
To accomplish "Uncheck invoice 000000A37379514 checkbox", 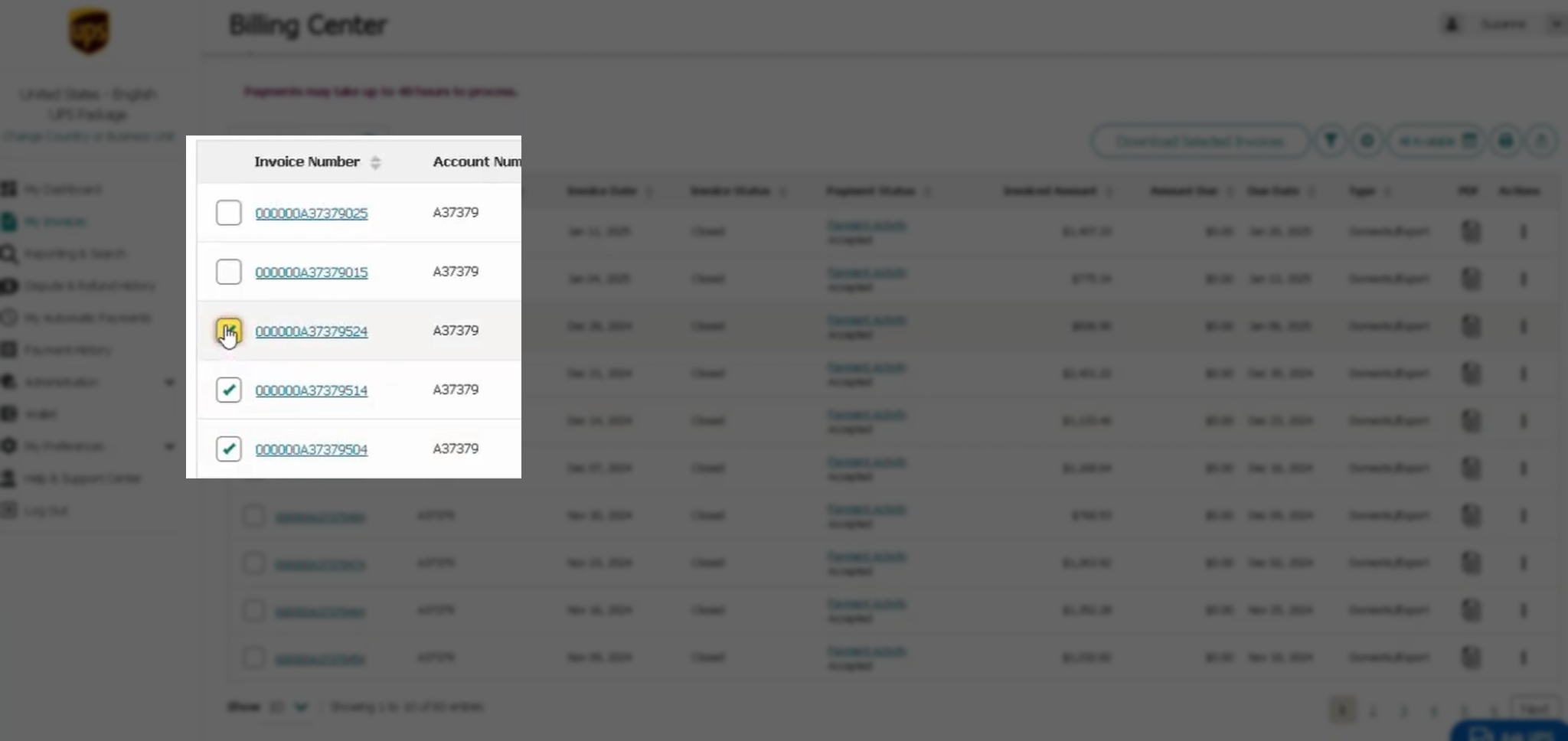I will click(x=228, y=390).
